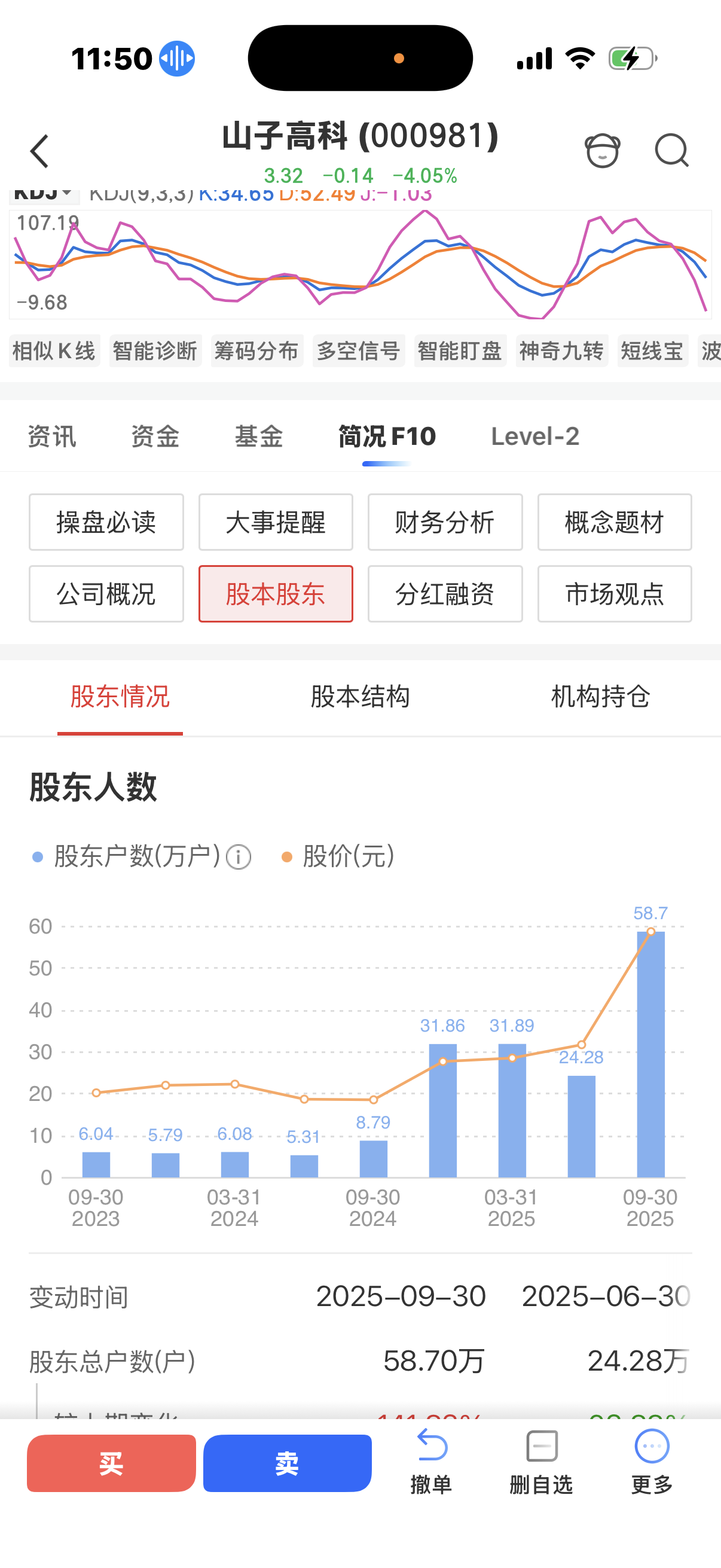721x1568 pixels.
Task: Toggle the 股价(元) legend series
Action: (x=338, y=857)
